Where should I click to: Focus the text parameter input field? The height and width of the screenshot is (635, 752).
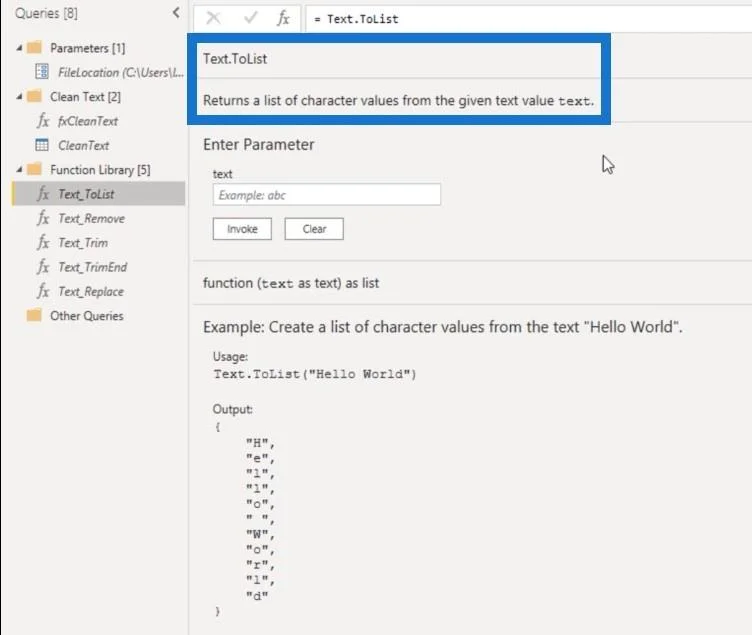[327, 195]
